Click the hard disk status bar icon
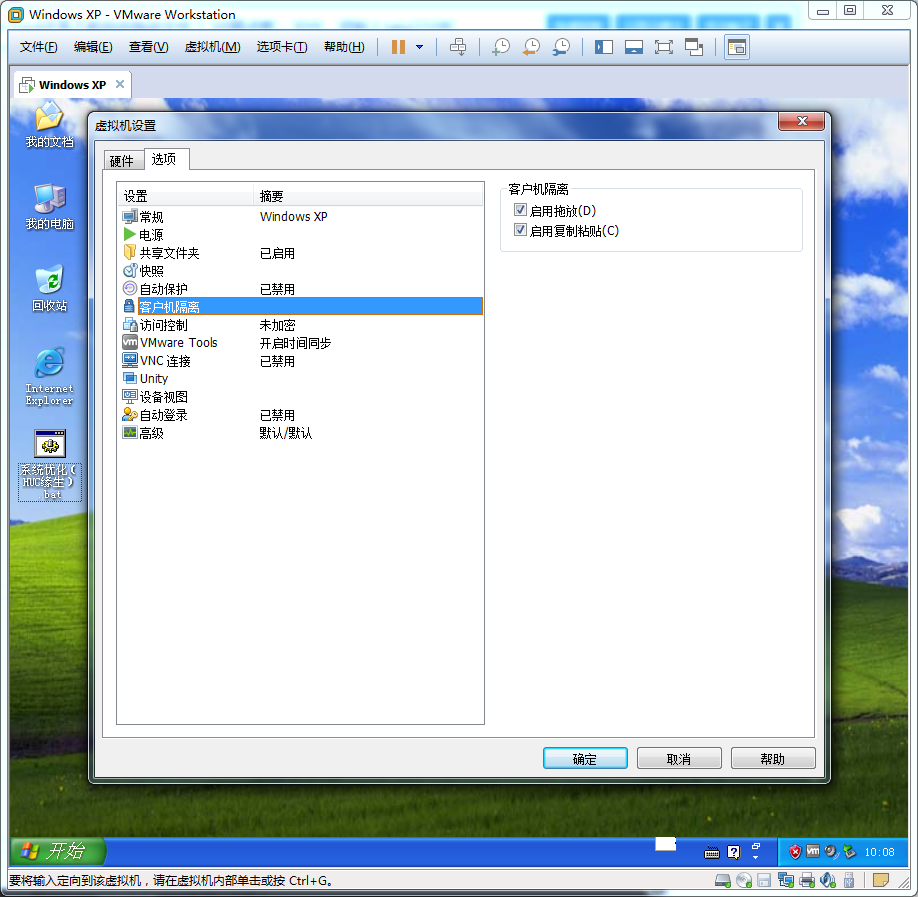The width and height of the screenshot is (918, 897). [723, 881]
